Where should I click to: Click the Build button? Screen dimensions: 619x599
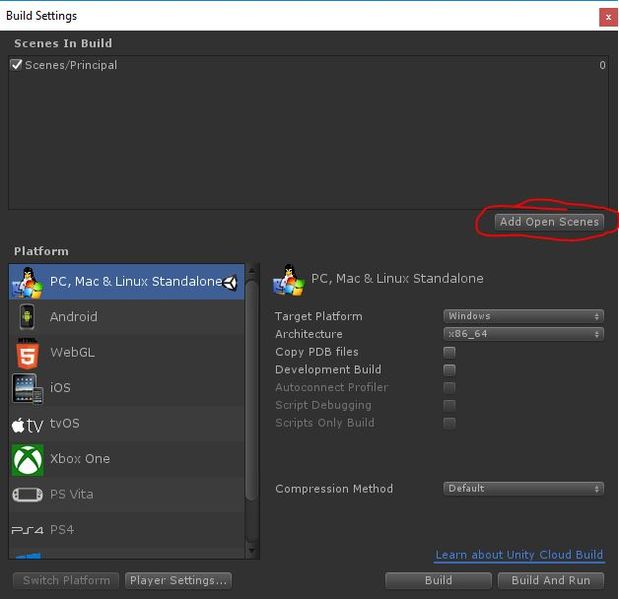pyautogui.click(x=439, y=580)
